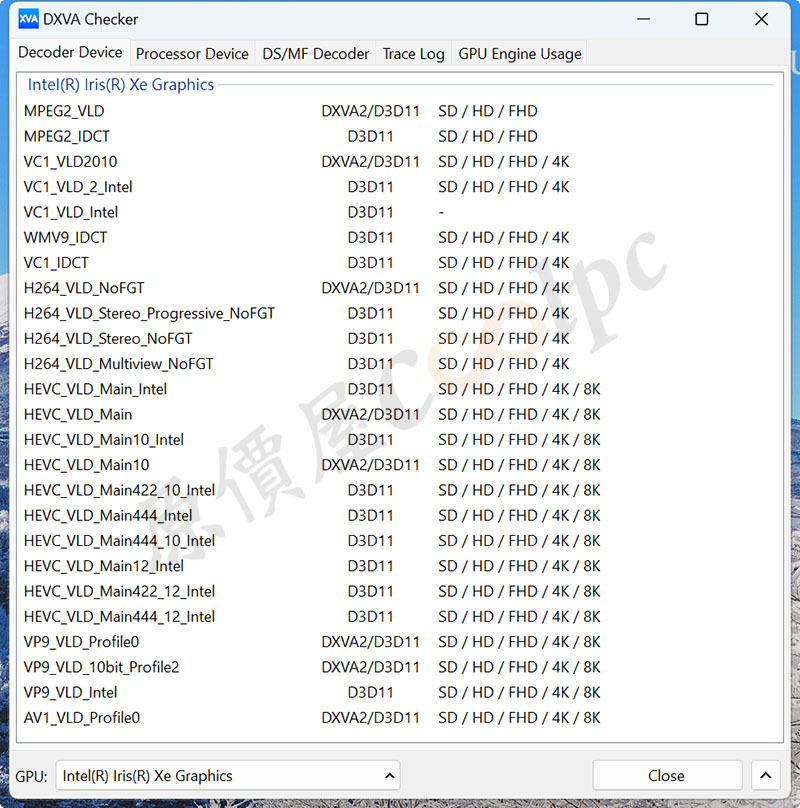Collapse panel with the up-arrow button beside Close
The height and width of the screenshot is (808, 800).
[x=766, y=776]
